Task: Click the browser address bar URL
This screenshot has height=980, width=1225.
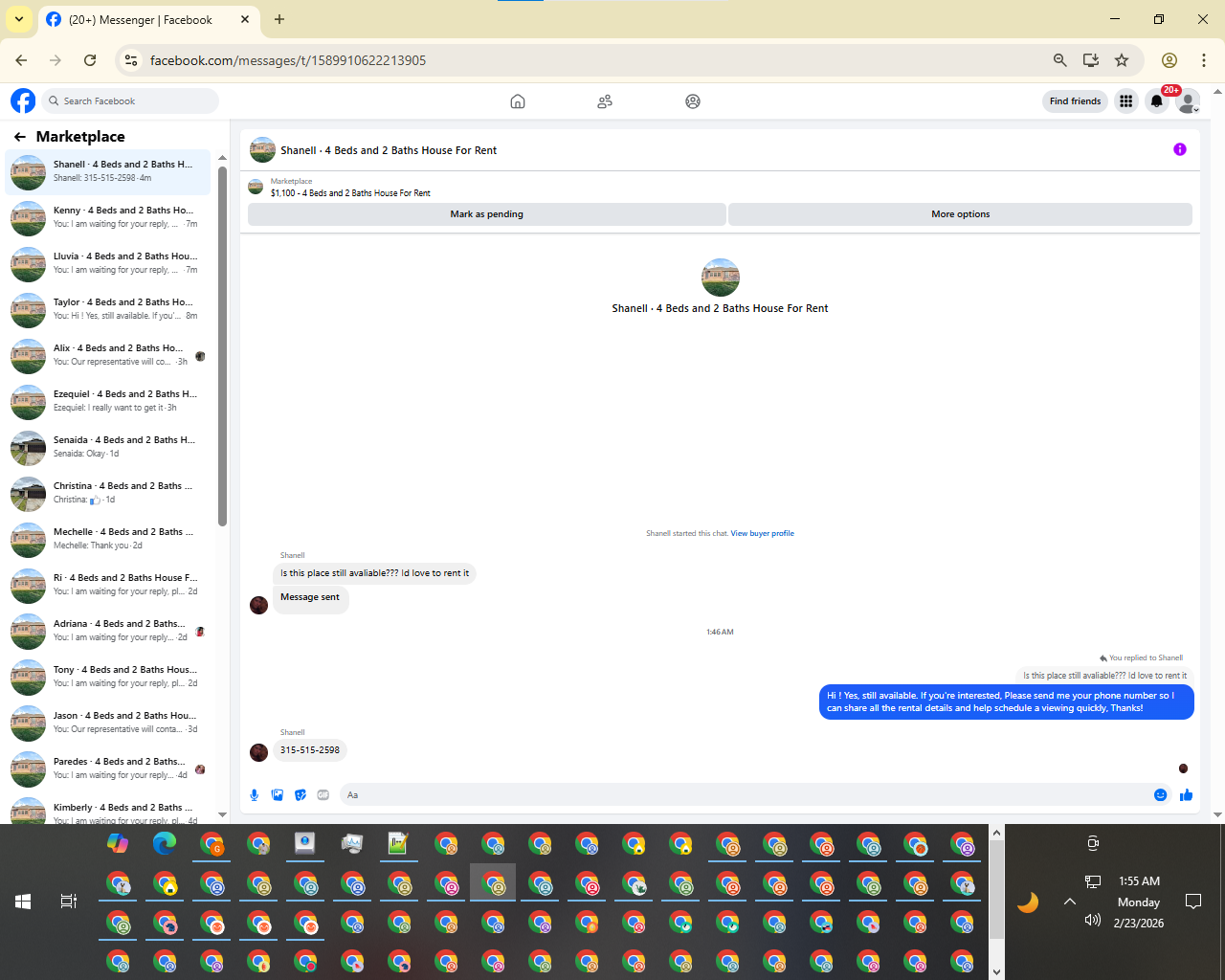Action: [x=288, y=60]
